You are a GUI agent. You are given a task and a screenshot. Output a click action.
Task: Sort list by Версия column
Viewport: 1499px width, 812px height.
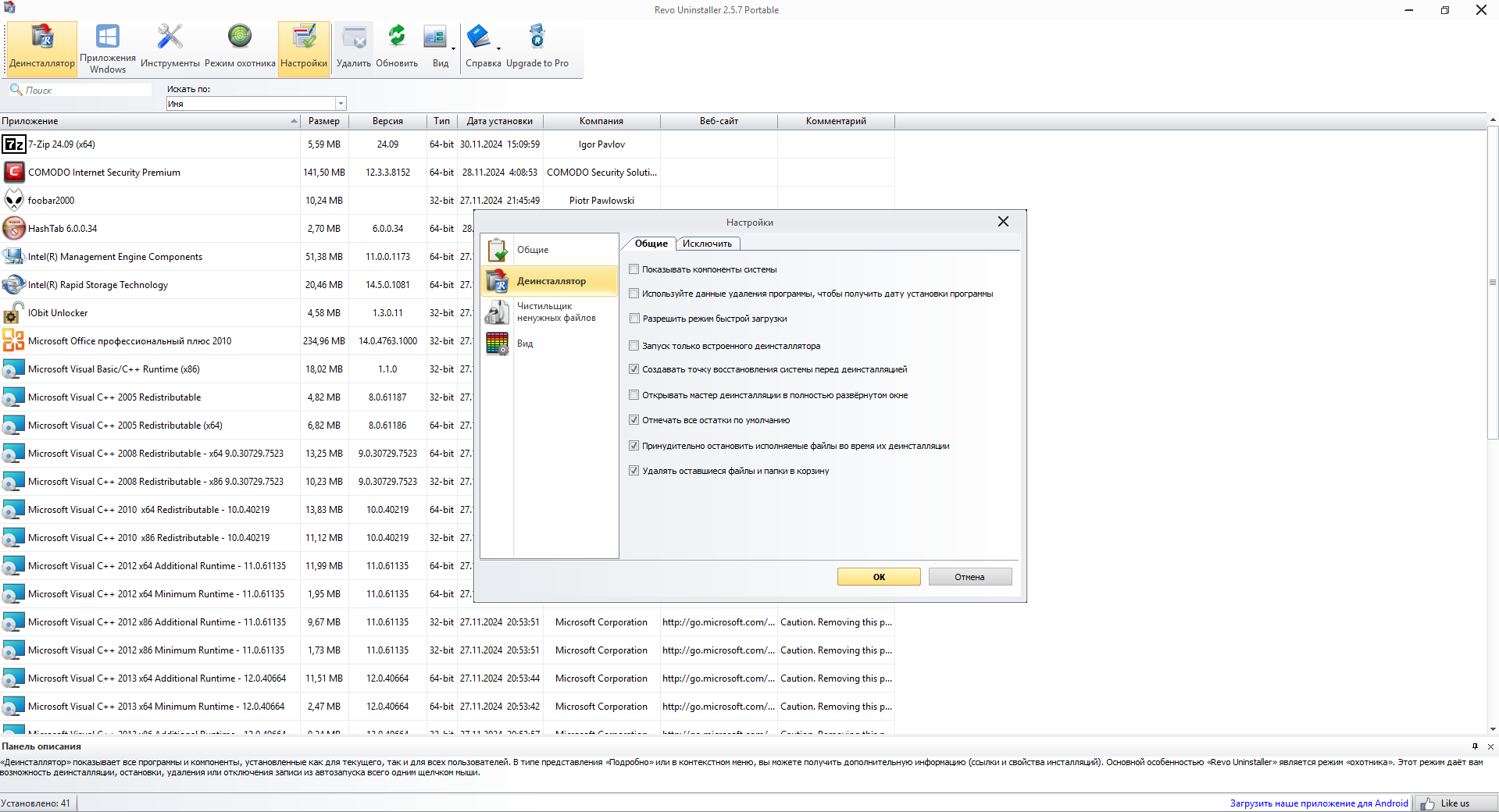[387, 121]
